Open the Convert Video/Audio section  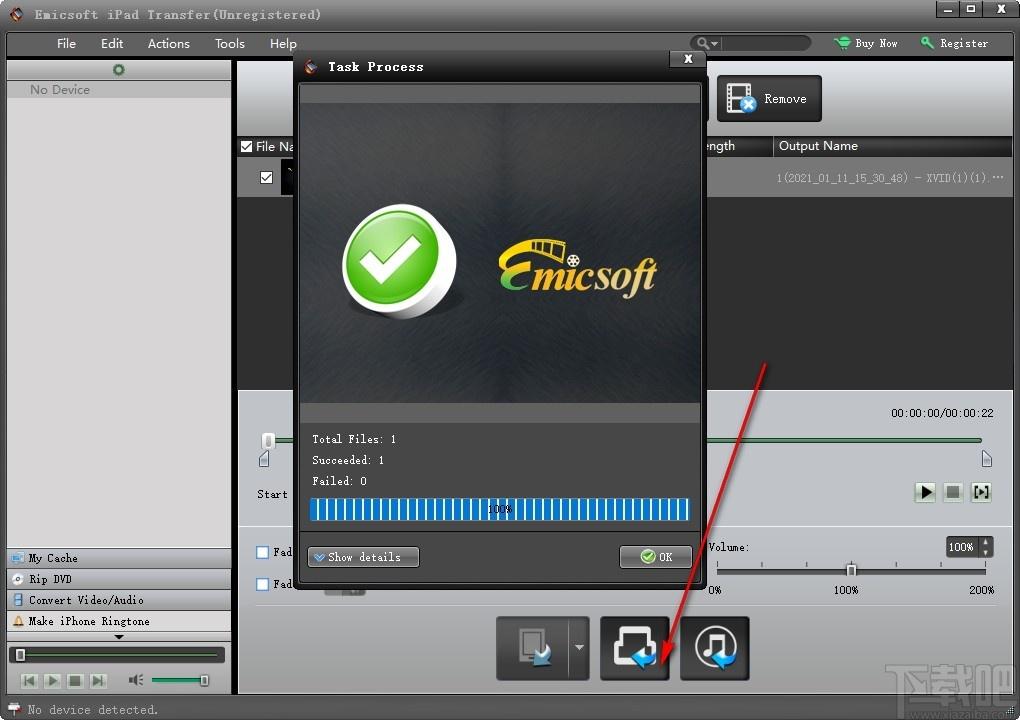coord(118,600)
